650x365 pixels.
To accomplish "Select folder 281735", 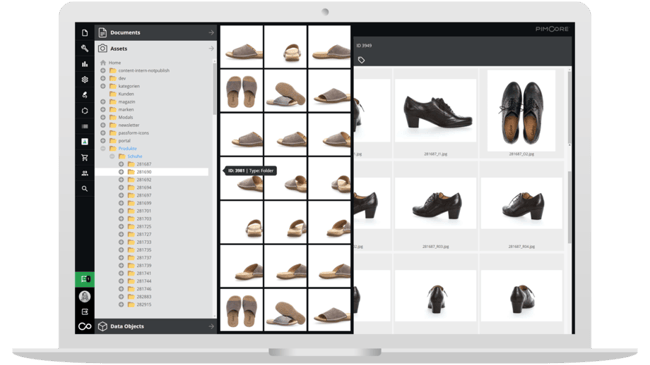I will point(144,250).
